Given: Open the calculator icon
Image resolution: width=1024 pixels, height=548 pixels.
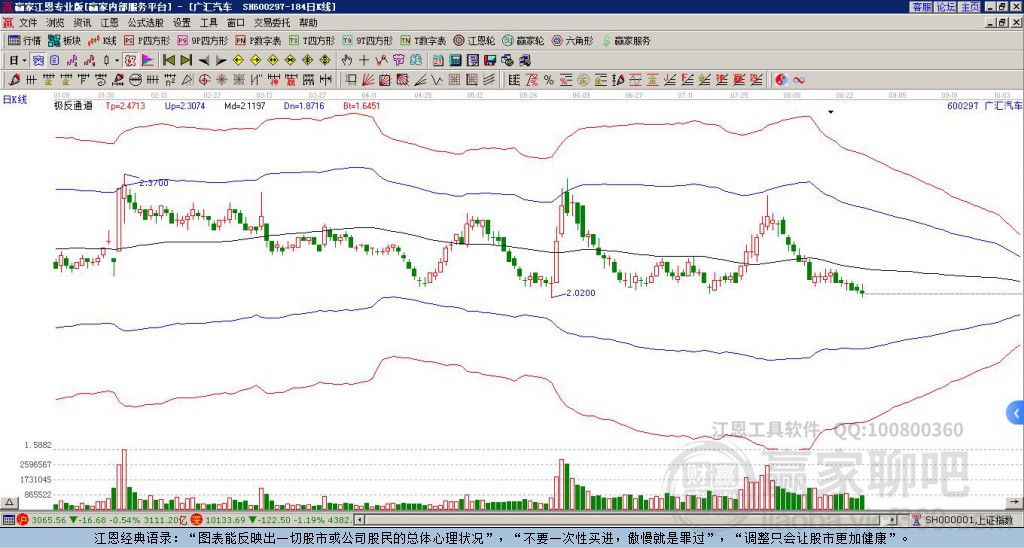Looking at the screenshot, I should 456,61.
